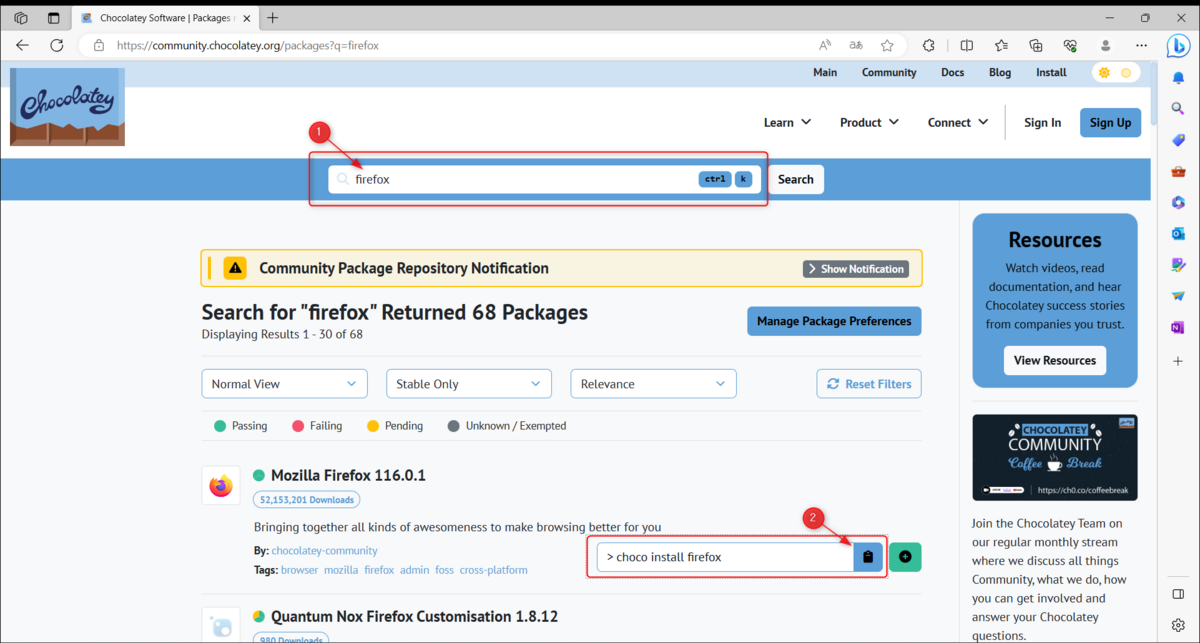The image size is (1200, 643).
Task: Click the Sign In link
Action: [x=1043, y=122]
